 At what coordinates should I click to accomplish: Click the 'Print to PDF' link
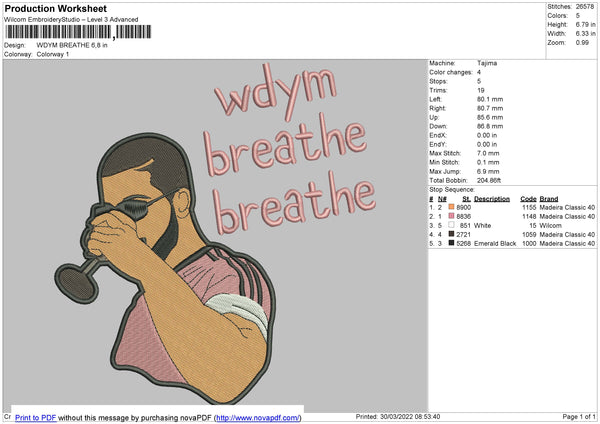[36, 417]
